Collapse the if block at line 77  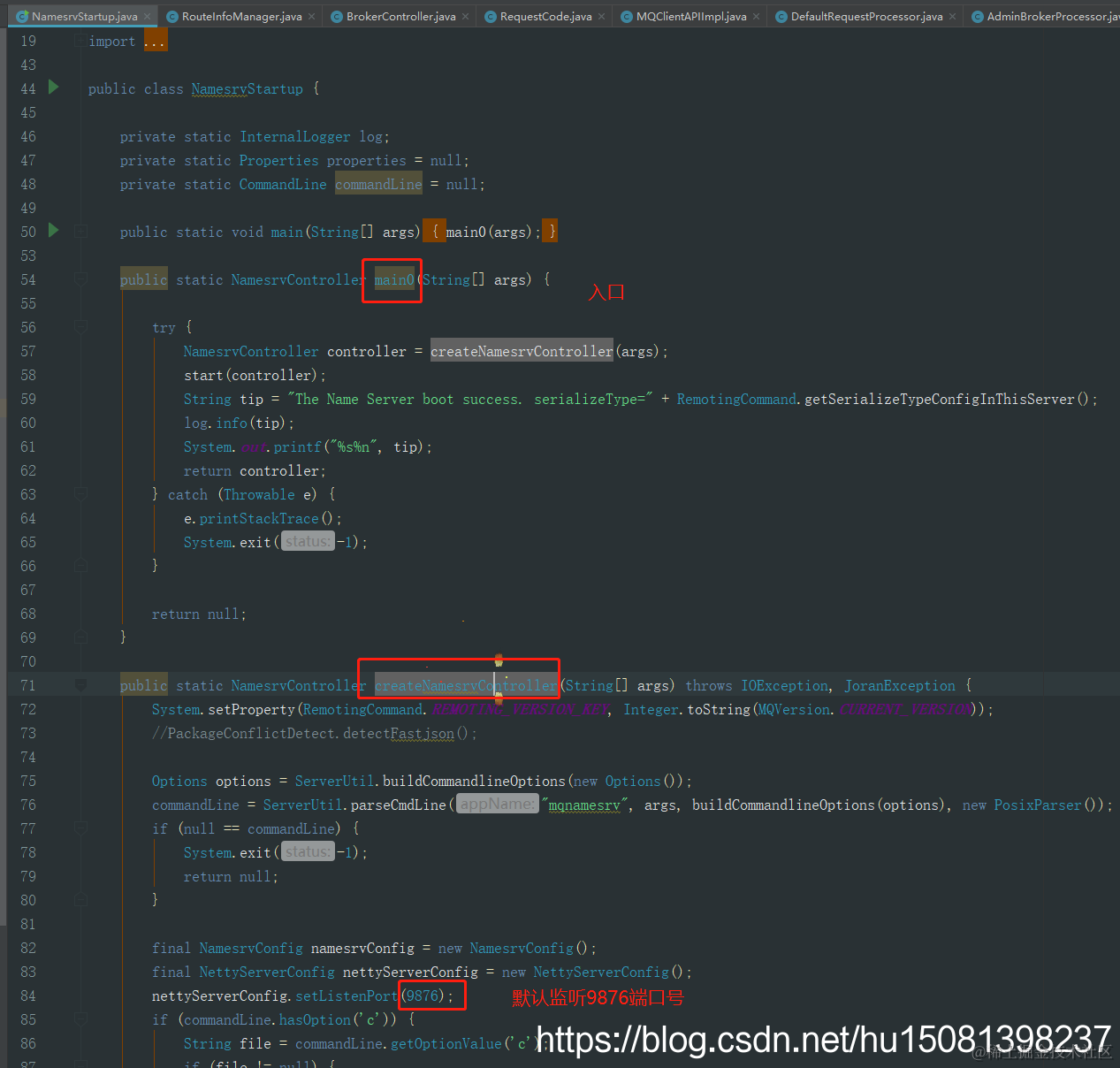[x=80, y=828]
